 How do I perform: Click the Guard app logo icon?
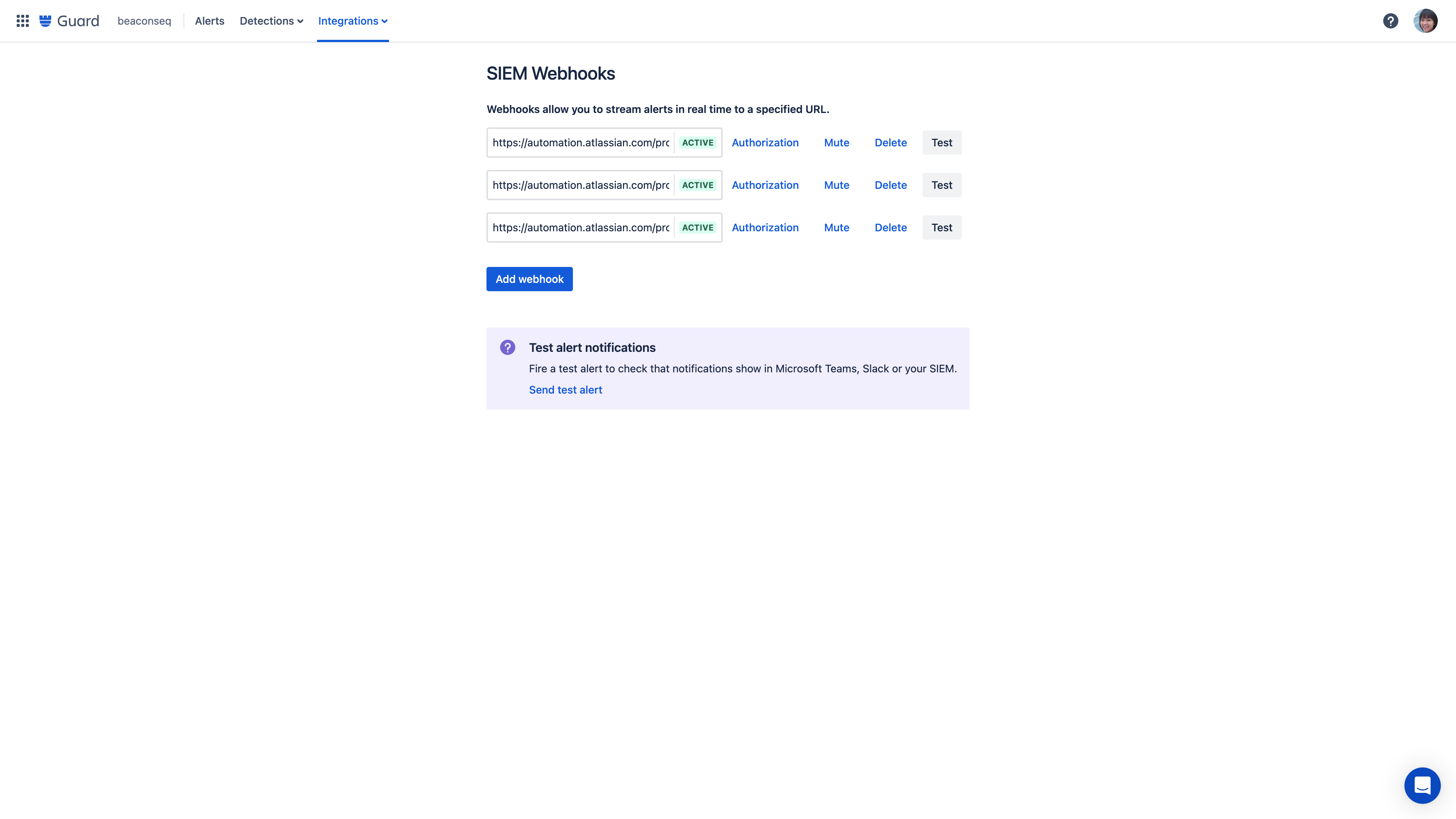tap(45, 20)
